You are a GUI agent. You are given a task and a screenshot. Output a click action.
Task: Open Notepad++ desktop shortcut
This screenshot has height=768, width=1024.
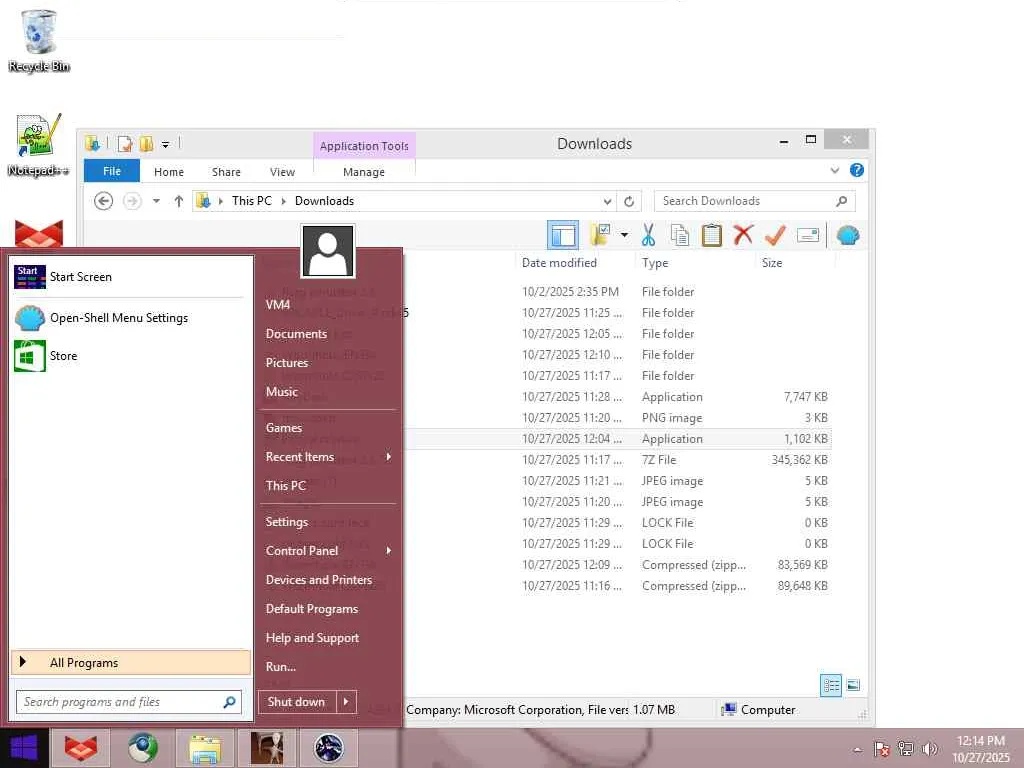point(39,145)
